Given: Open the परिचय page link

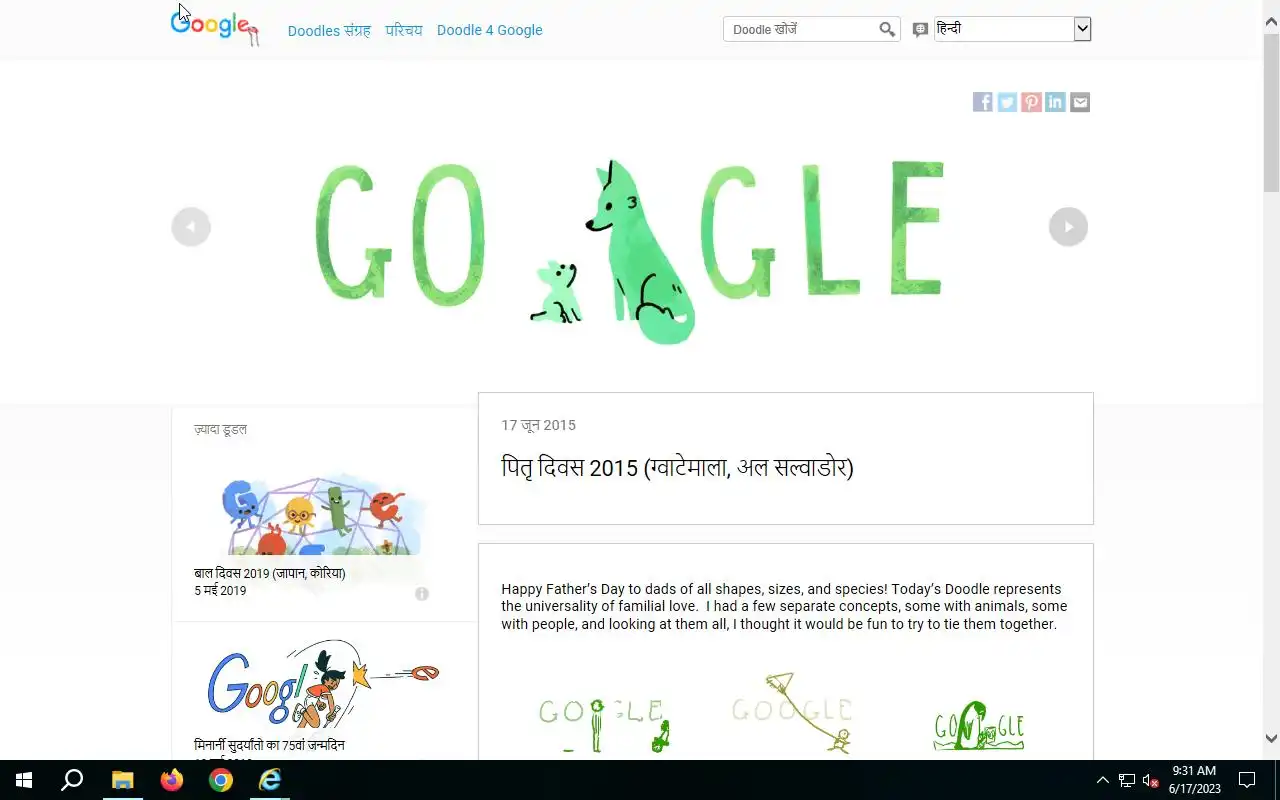Looking at the screenshot, I should 404,30.
